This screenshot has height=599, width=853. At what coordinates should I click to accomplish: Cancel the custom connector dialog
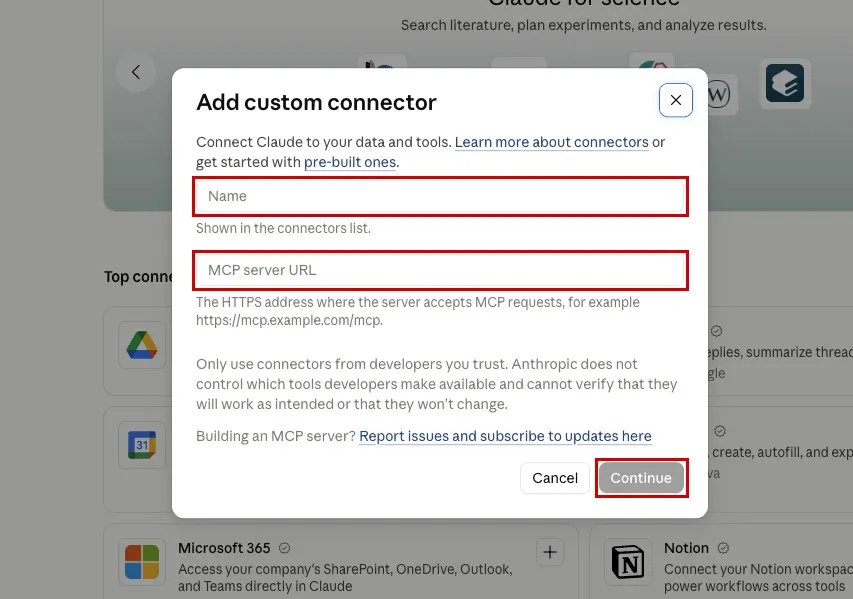tap(555, 478)
